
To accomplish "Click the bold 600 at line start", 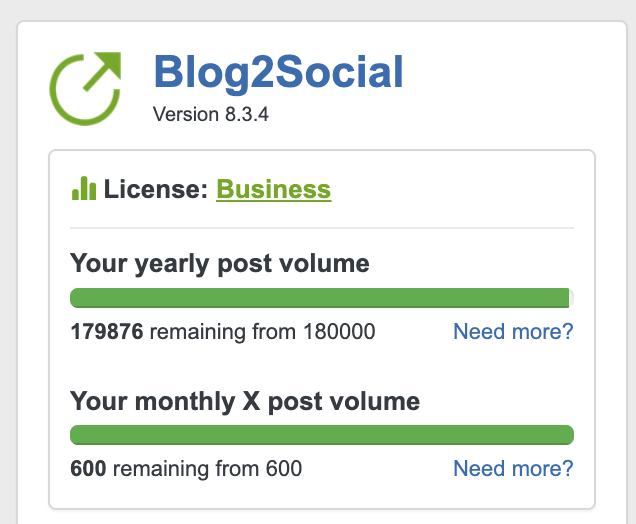I will (x=87, y=468).
